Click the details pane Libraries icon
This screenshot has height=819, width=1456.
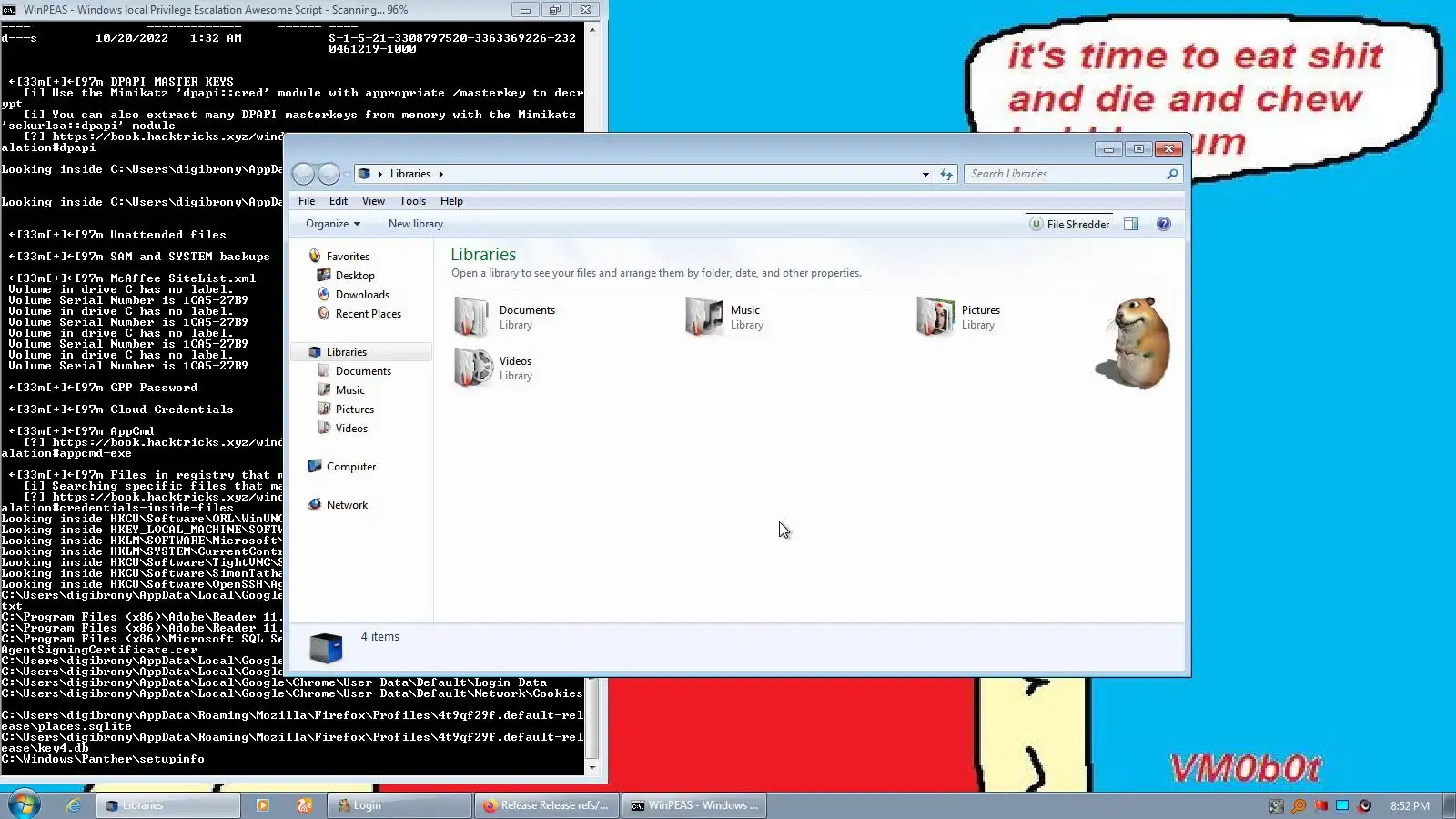click(326, 647)
